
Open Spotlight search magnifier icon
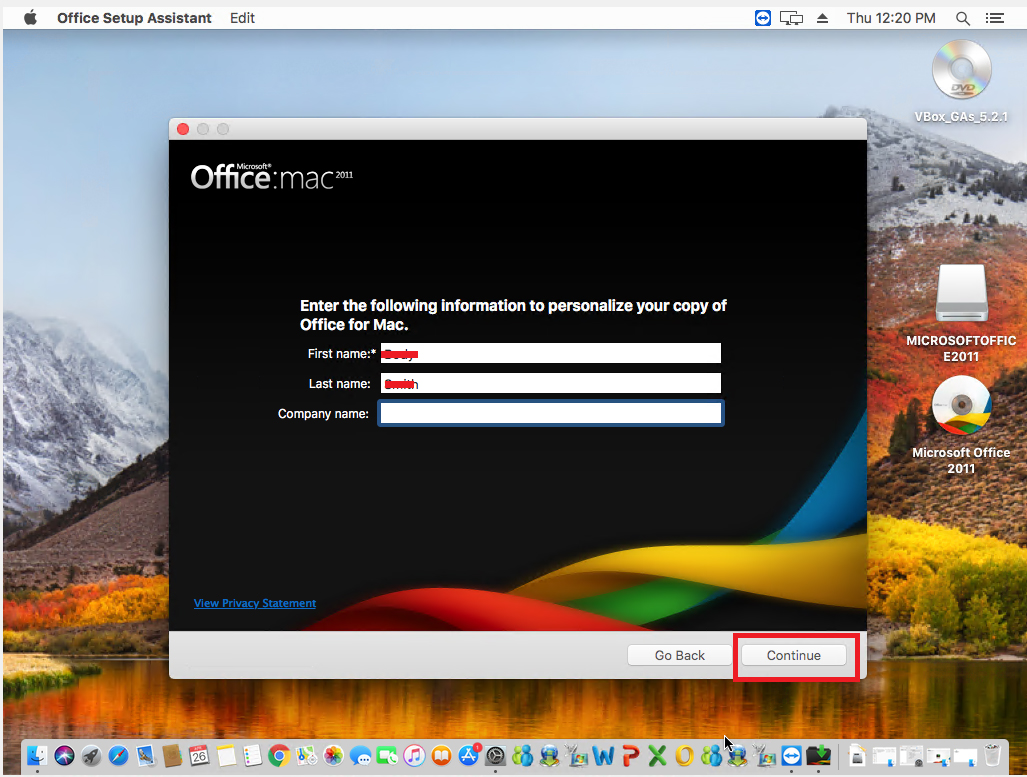point(963,18)
